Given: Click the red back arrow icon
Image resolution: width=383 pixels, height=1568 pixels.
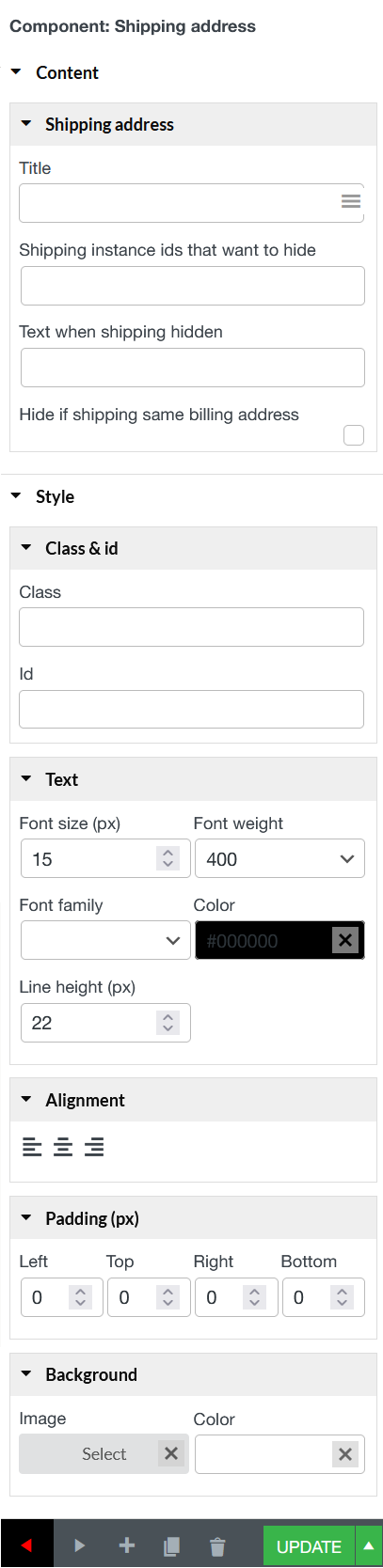Looking at the screenshot, I should (26, 1545).
